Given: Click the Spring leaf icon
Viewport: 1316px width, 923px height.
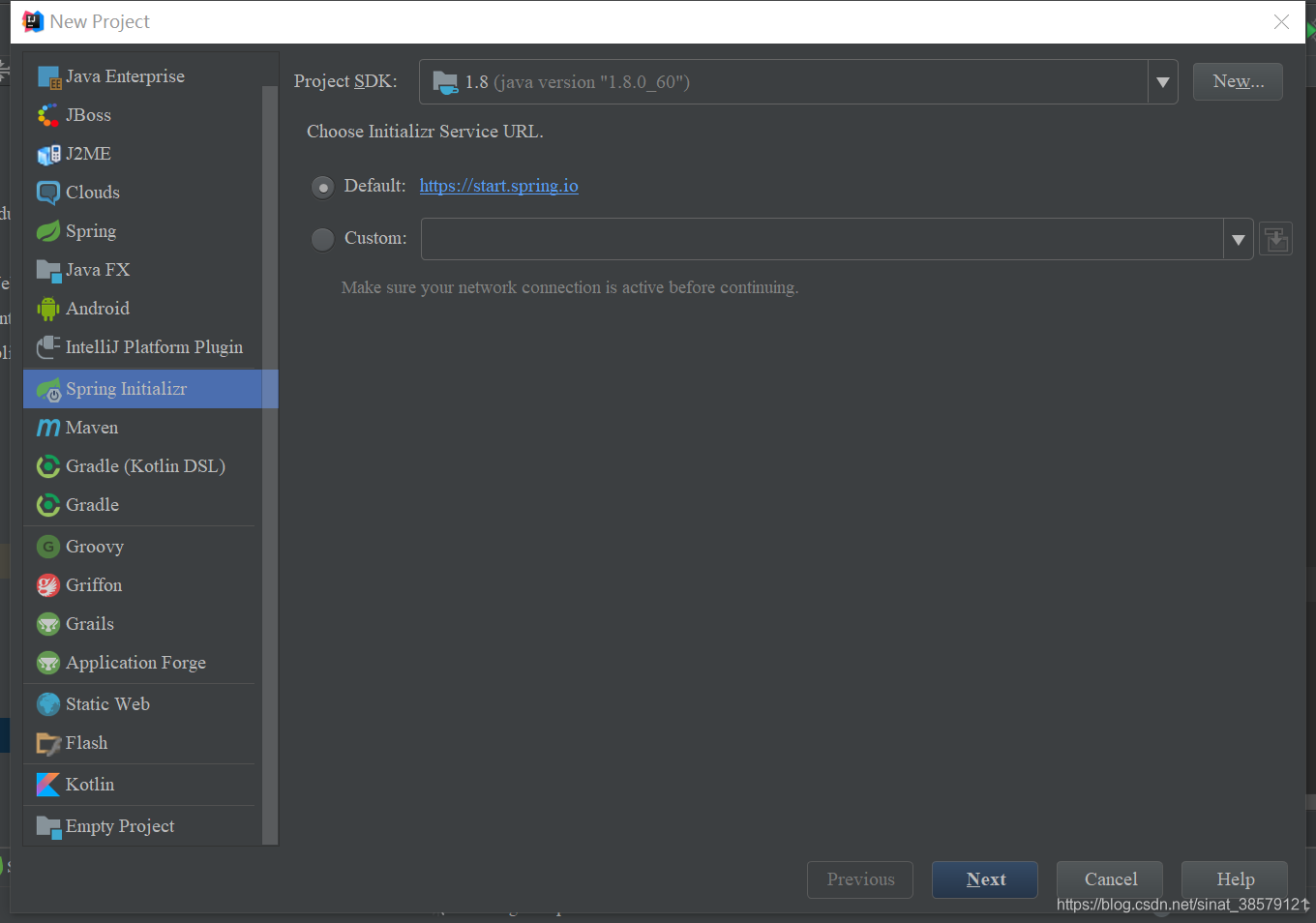Looking at the screenshot, I should tap(48, 231).
